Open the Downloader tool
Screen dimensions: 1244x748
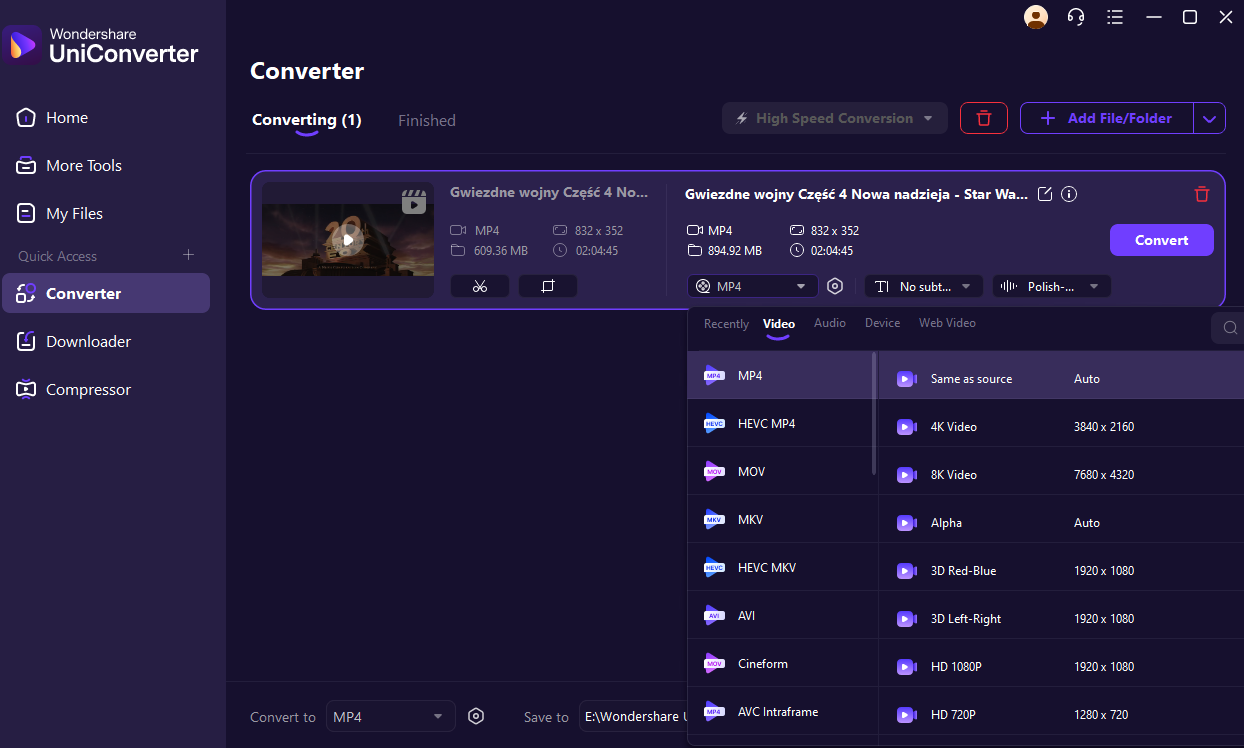(x=105, y=342)
